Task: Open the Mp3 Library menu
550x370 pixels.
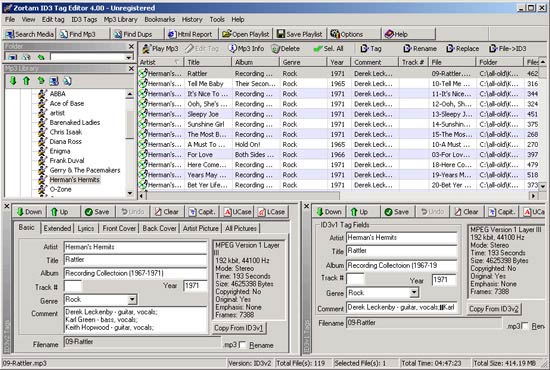Action: (x=120, y=20)
